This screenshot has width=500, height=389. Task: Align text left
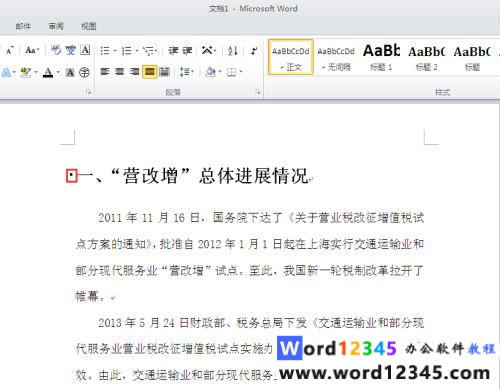(x=105, y=72)
